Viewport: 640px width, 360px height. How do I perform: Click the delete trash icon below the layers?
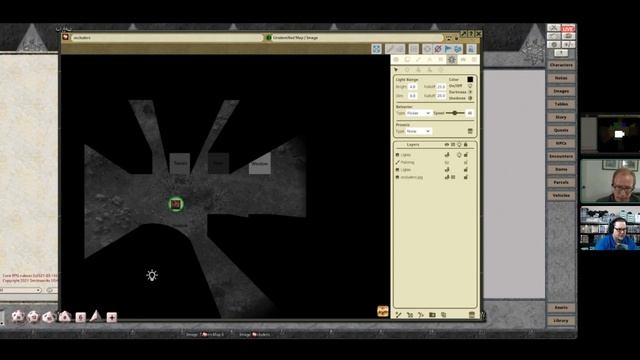(x=471, y=315)
